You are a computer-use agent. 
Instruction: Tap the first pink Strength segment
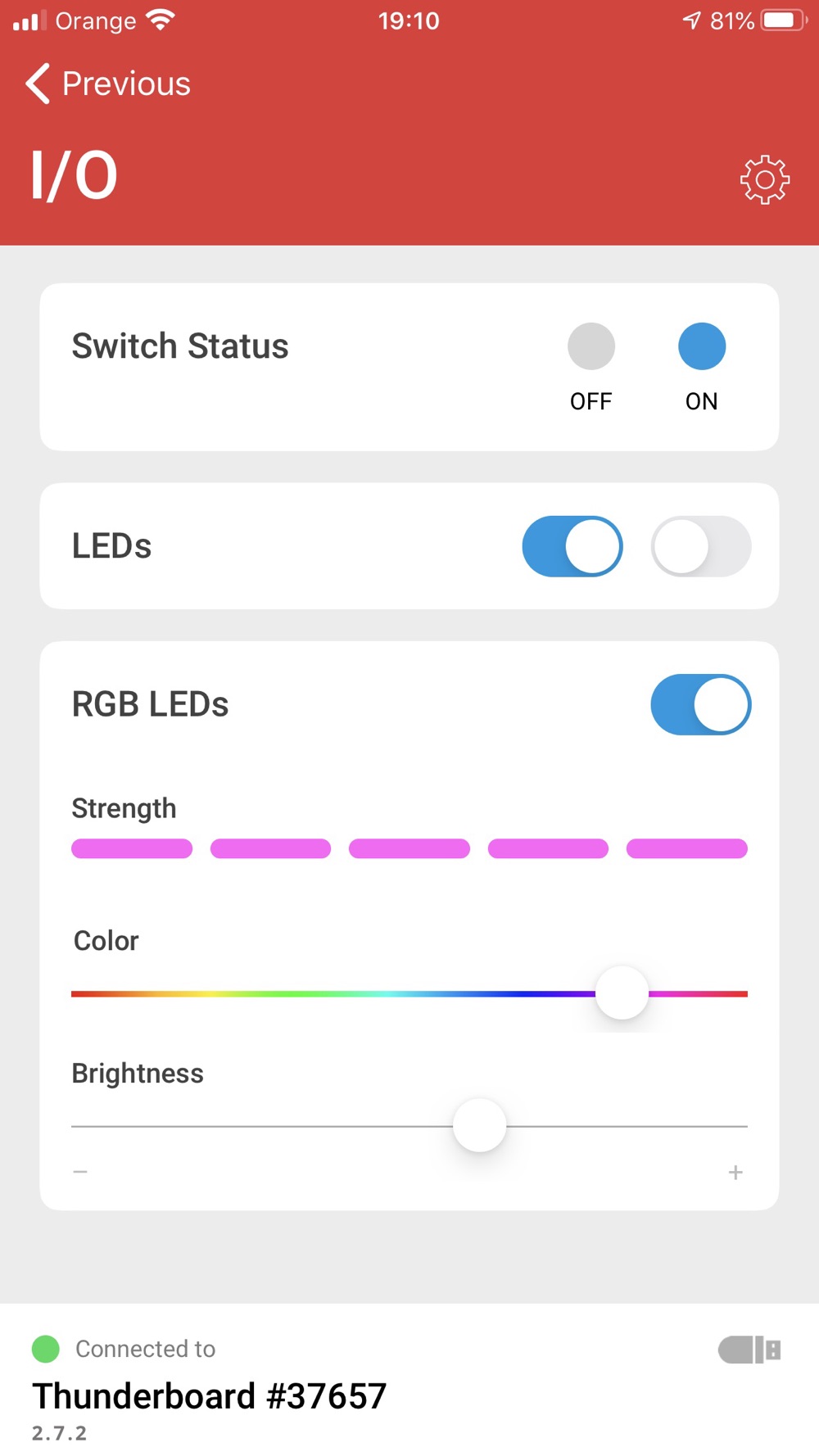132,848
